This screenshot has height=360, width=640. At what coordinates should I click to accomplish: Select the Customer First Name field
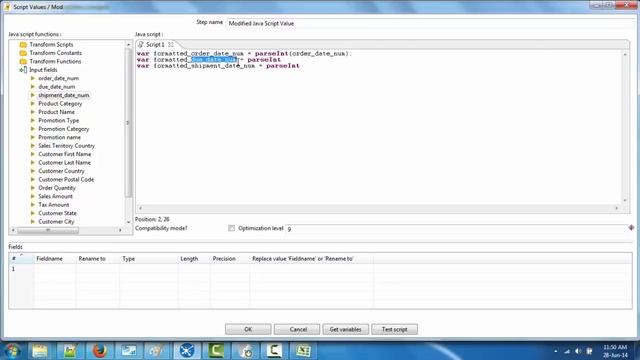64,154
